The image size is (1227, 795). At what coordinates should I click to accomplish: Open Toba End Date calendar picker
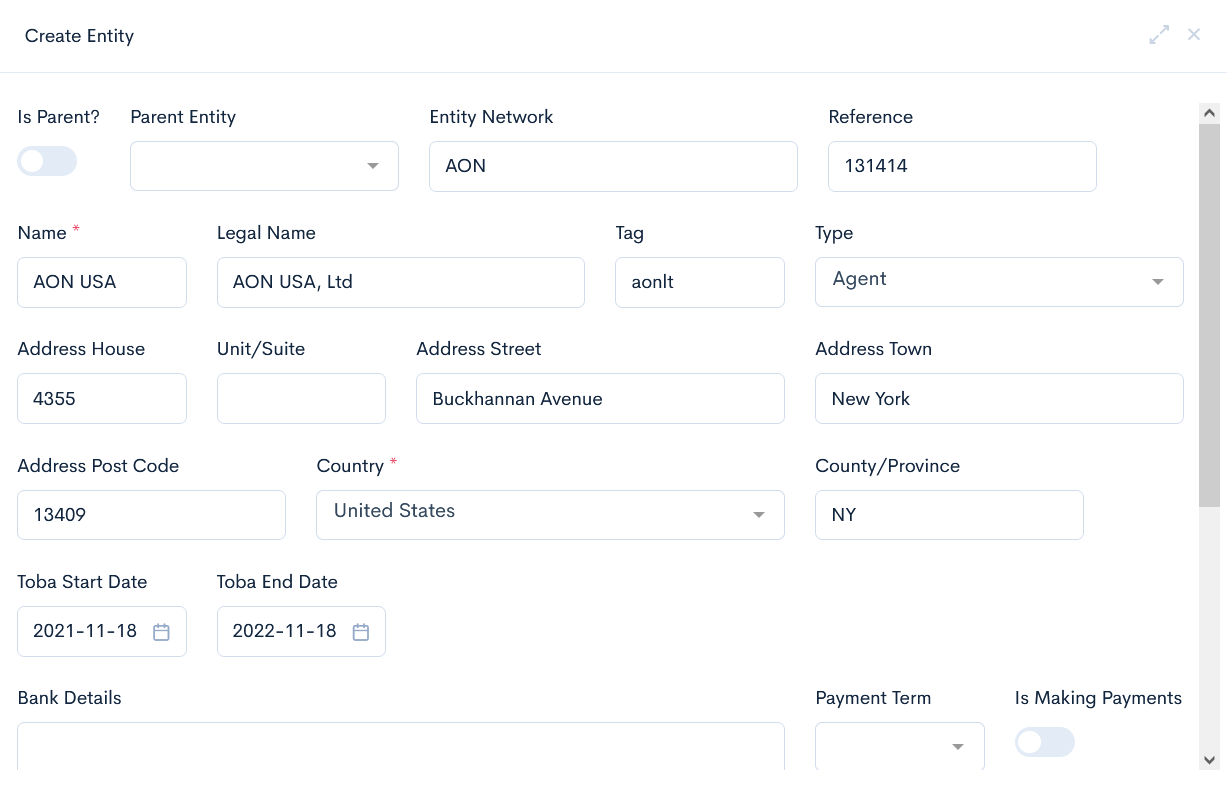tap(361, 632)
